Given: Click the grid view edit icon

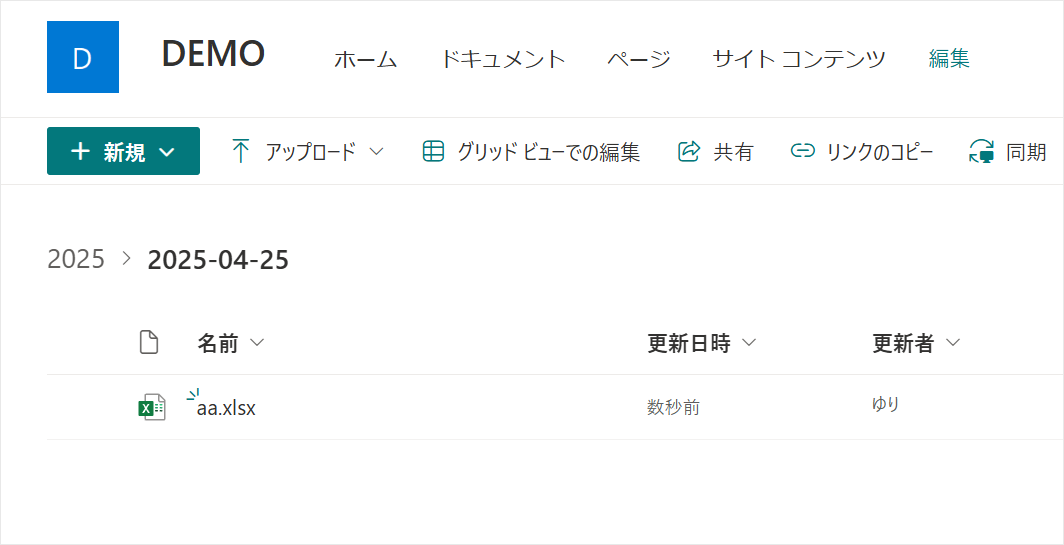Looking at the screenshot, I should coord(433,152).
